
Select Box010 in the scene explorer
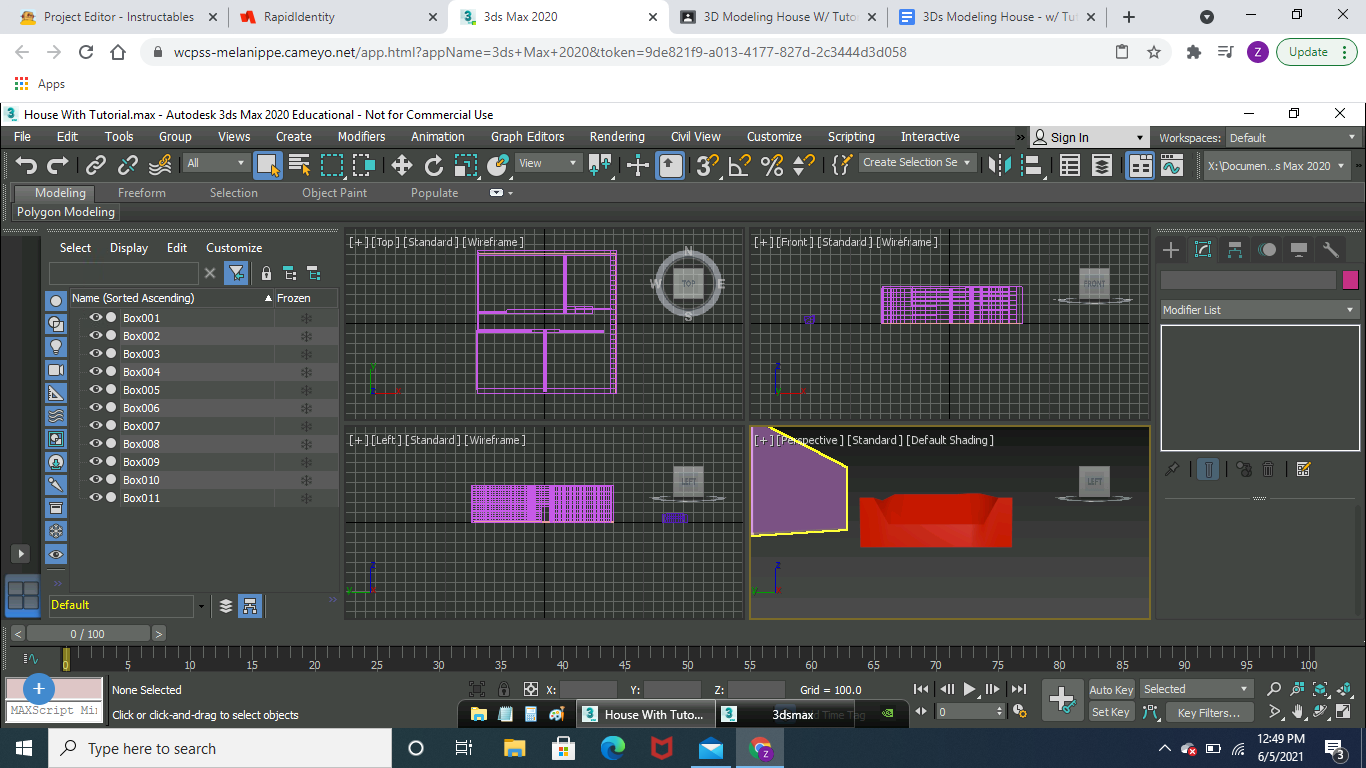141,480
